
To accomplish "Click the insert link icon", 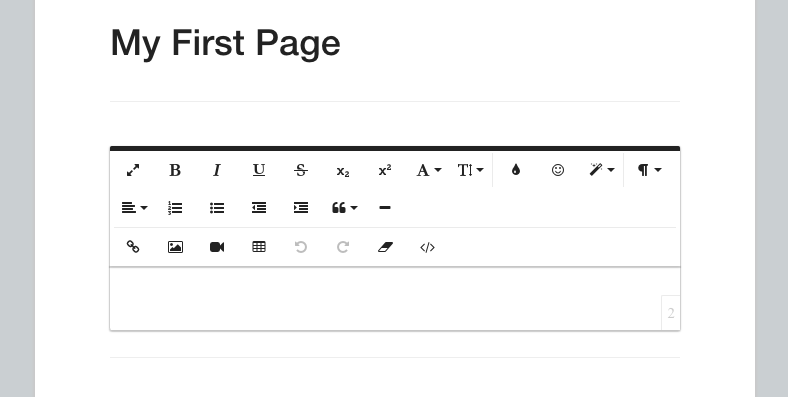I will (x=133, y=247).
